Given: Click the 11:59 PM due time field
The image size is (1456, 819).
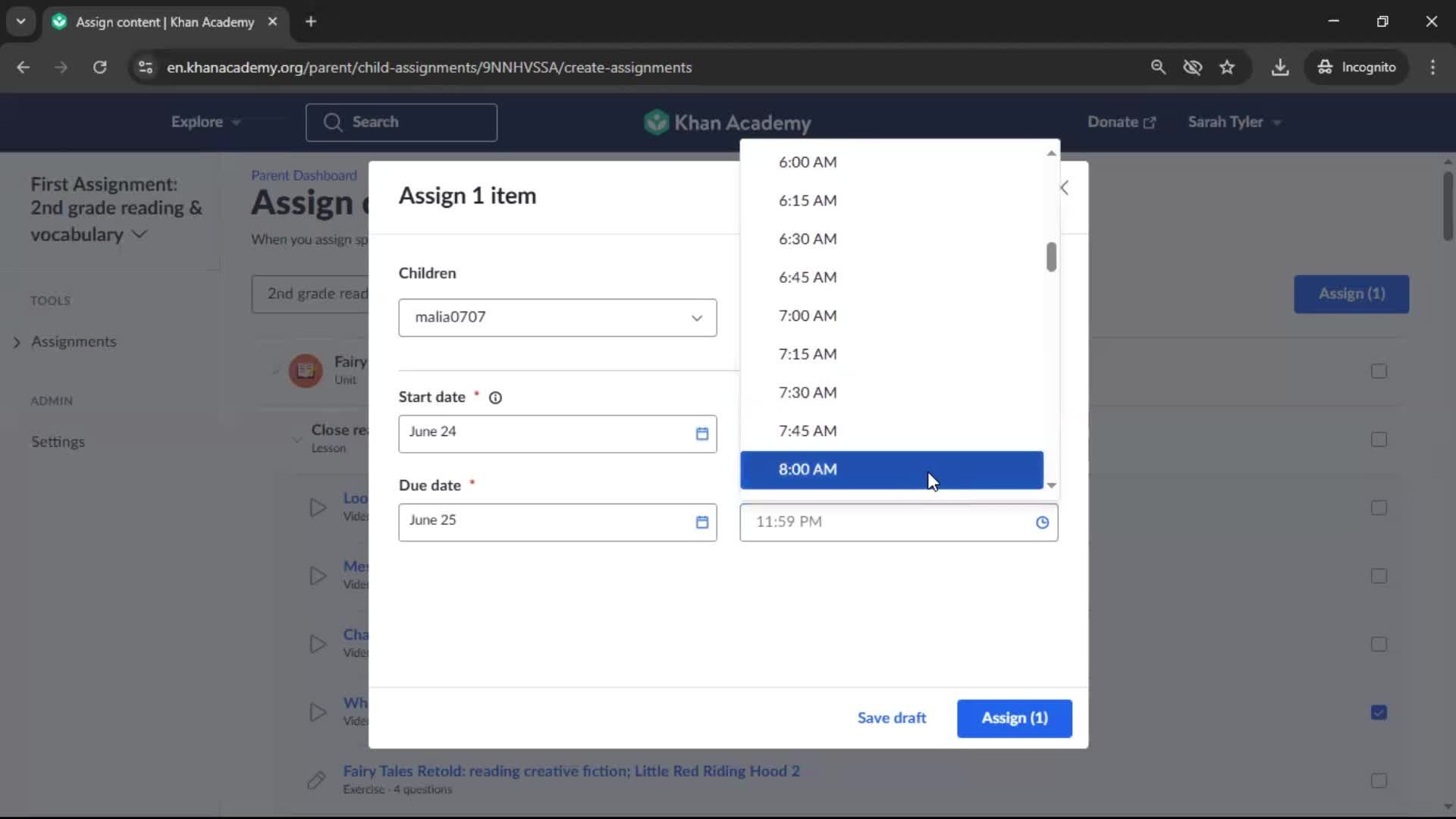Looking at the screenshot, I should point(899,522).
